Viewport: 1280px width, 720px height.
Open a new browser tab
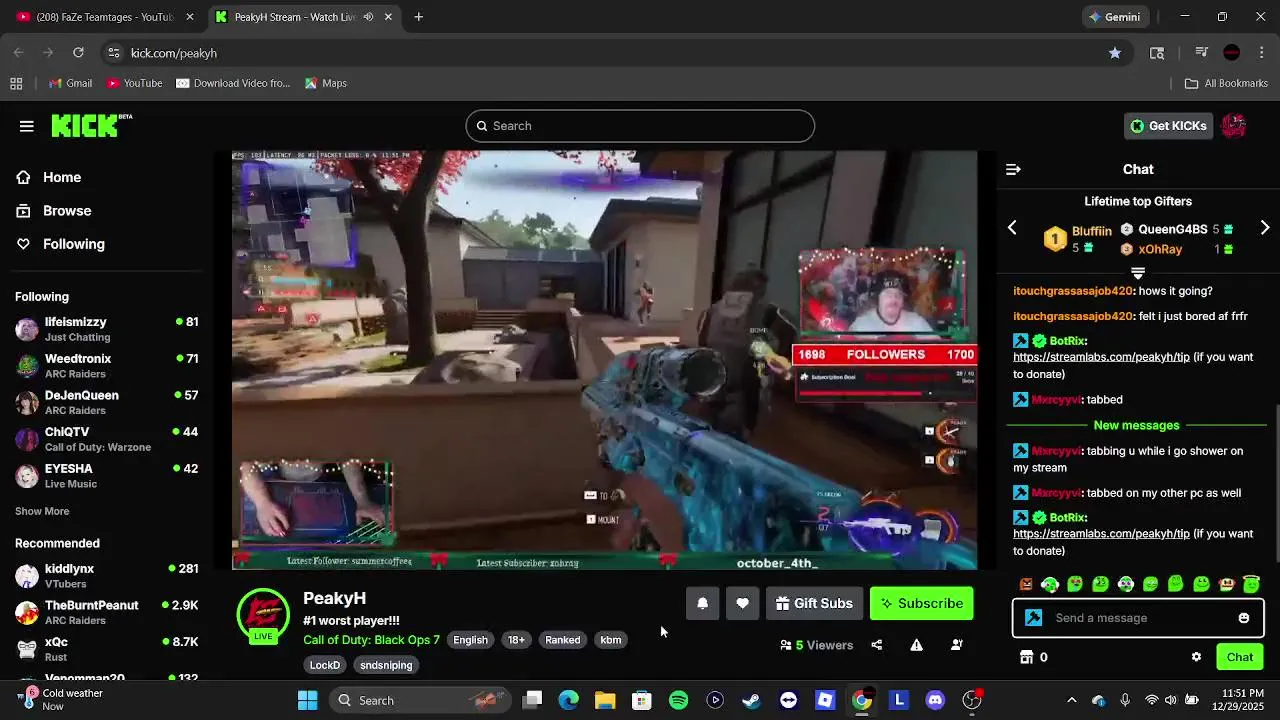click(x=419, y=17)
